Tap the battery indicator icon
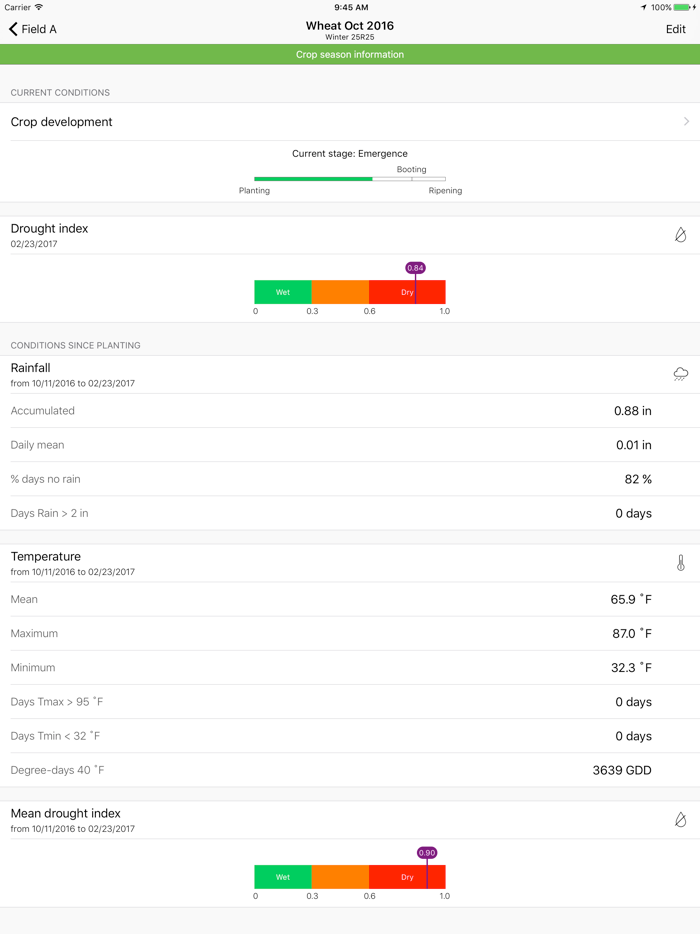Screen dimensions: 700x934 pos(684,7)
